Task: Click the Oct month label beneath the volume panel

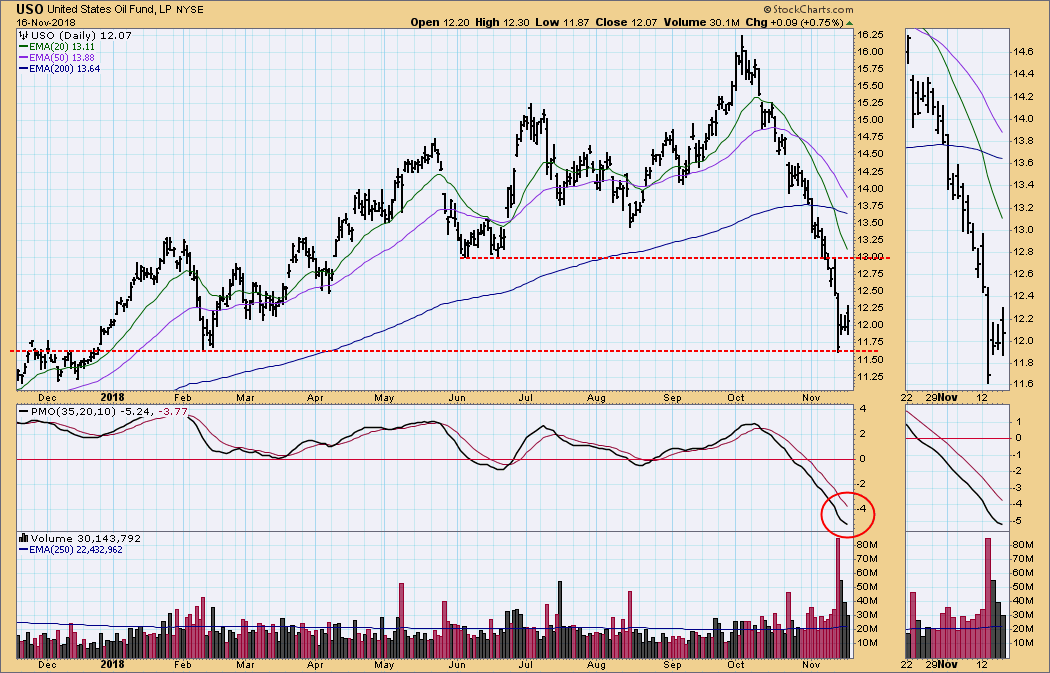Action: pyautogui.click(x=736, y=664)
